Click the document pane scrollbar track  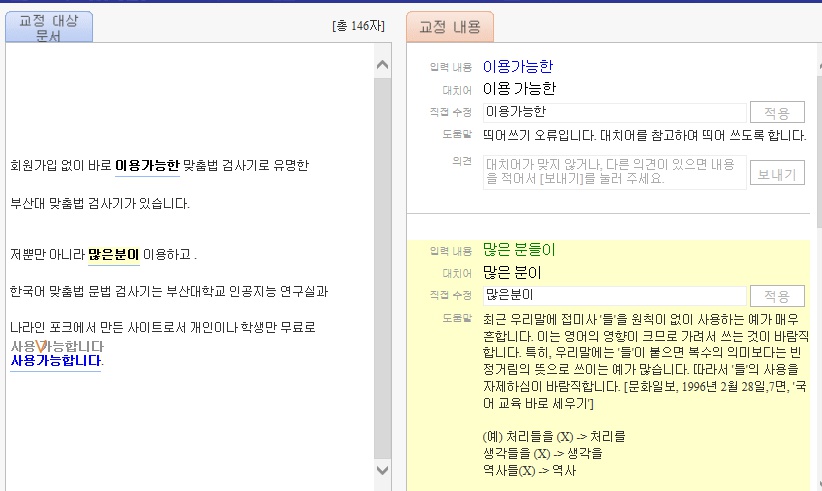pos(383,267)
